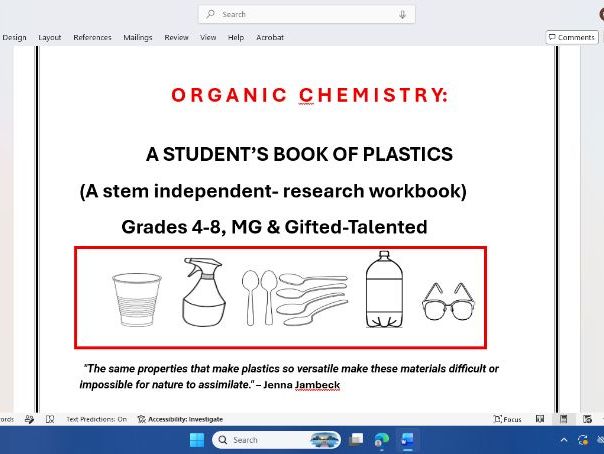
Task: Select the eyeglasses drawing
Action: point(448,302)
